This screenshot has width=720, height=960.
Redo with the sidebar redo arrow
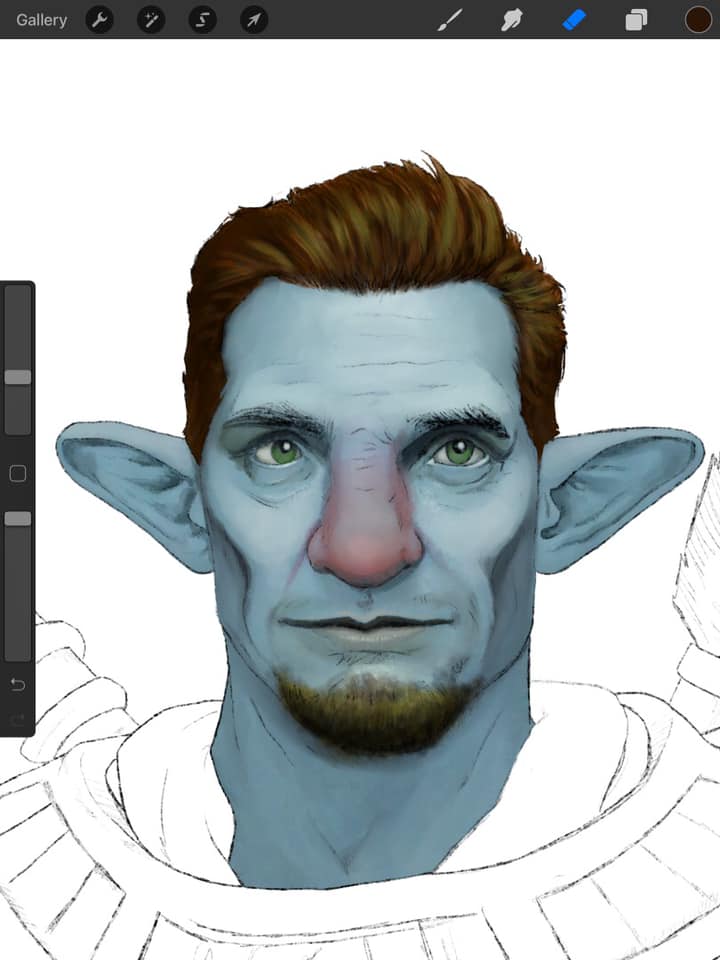tap(18, 719)
